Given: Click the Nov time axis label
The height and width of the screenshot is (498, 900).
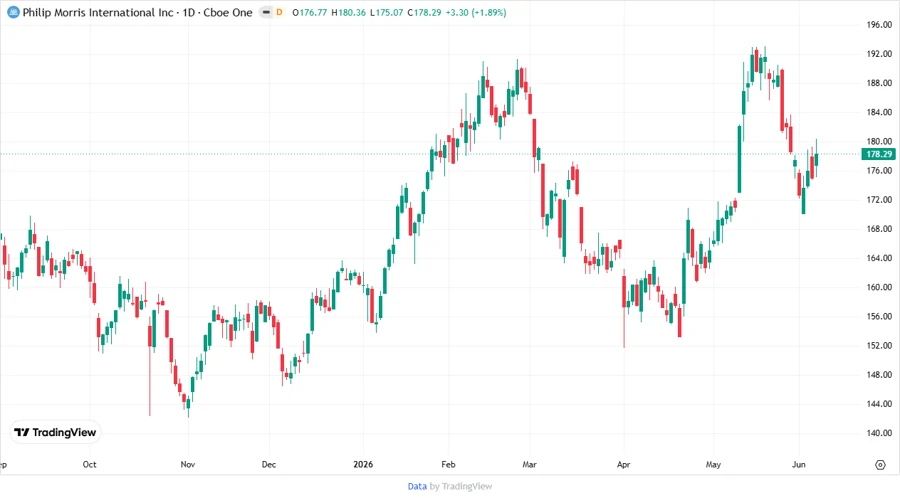Looking at the screenshot, I should [188, 465].
